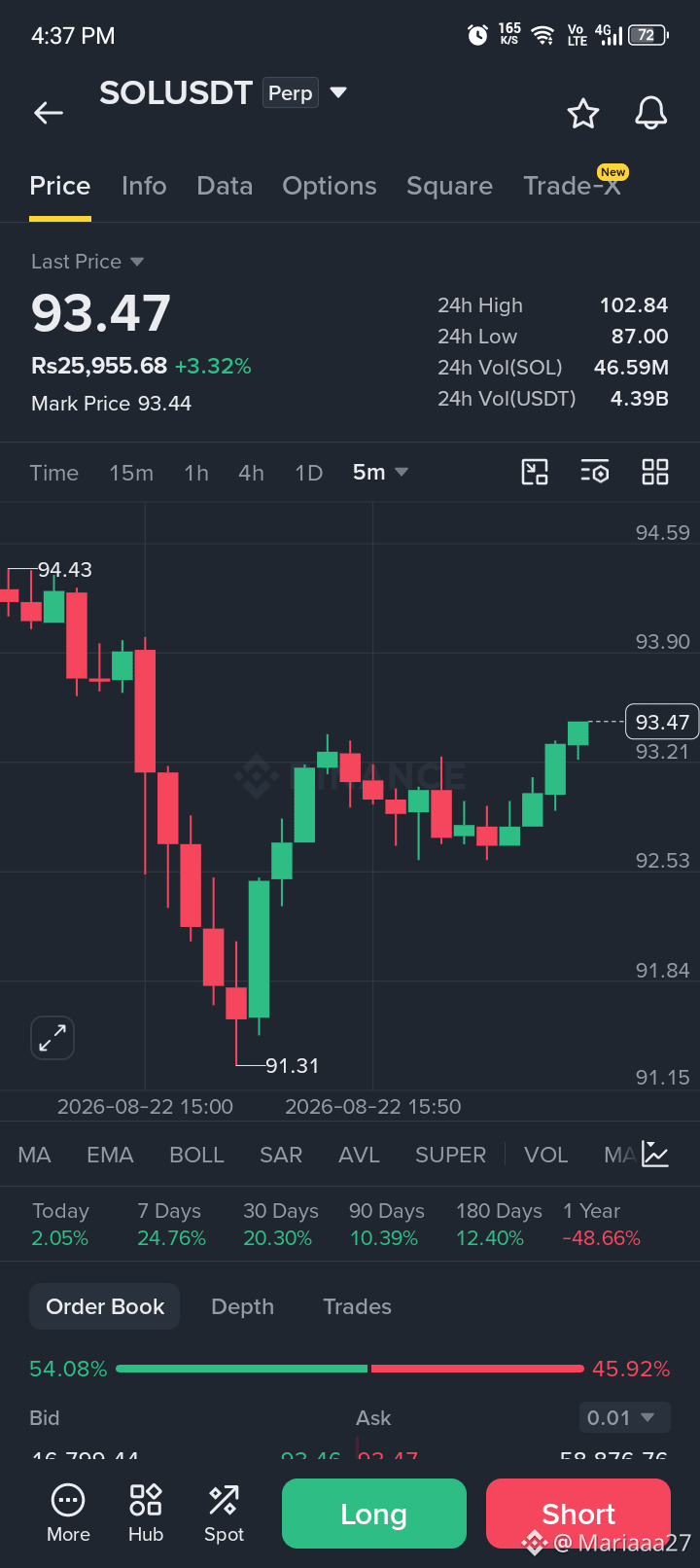The width and height of the screenshot is (700, 1568).
Task: Tap the 91.31 low marker on chart
Action: 292,1066
